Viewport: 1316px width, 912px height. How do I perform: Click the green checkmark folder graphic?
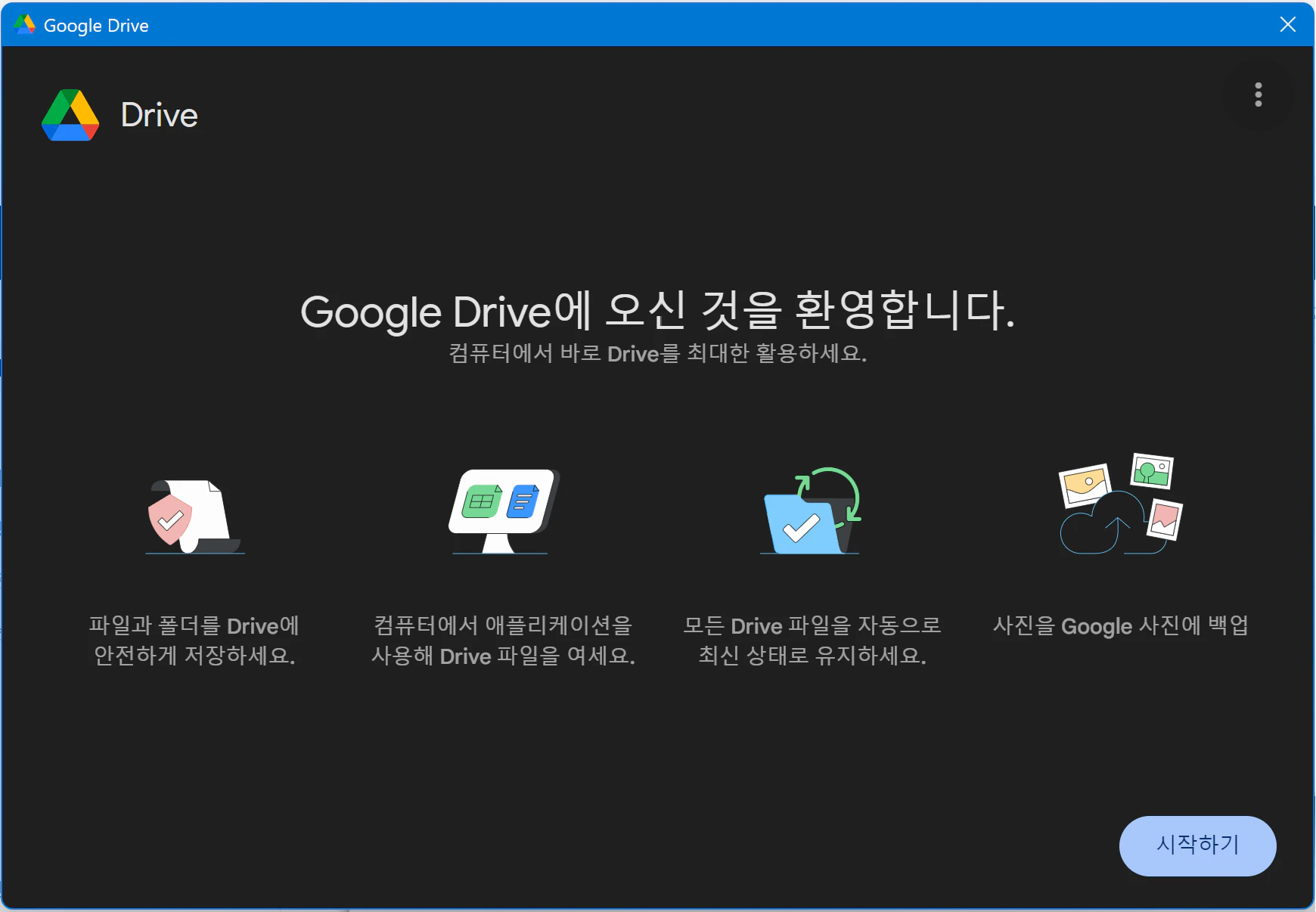coord(802,522)
